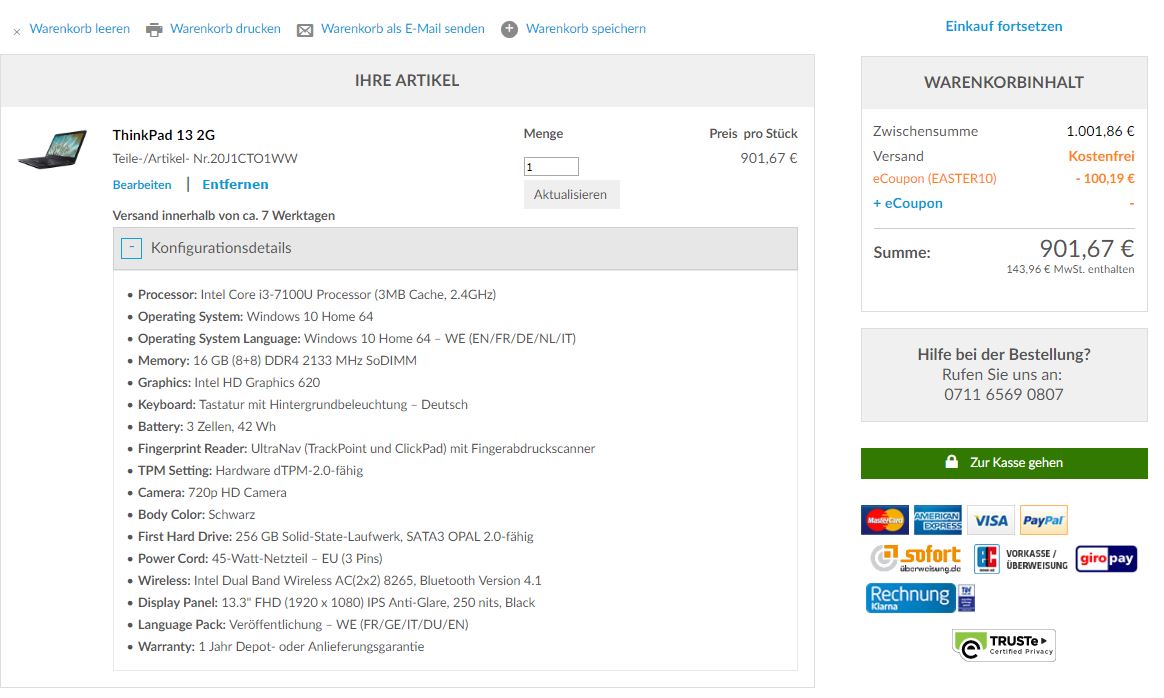Image resolution: width=1164 pixels, height=698 pixels.
Task: Click the phone number 0711 6569 0807
Action: tap(1004, 394)
